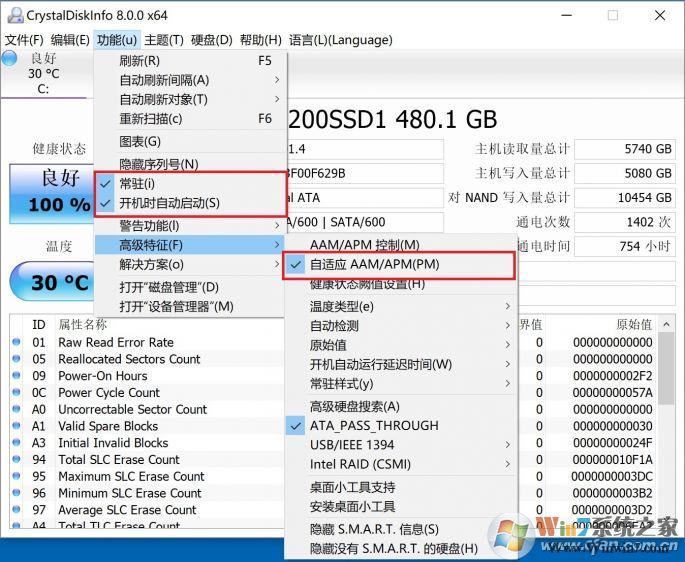Select the C: drive tab showing 良好 30 °C
This screenshot has height=562, width=685.
pos(43,73)
